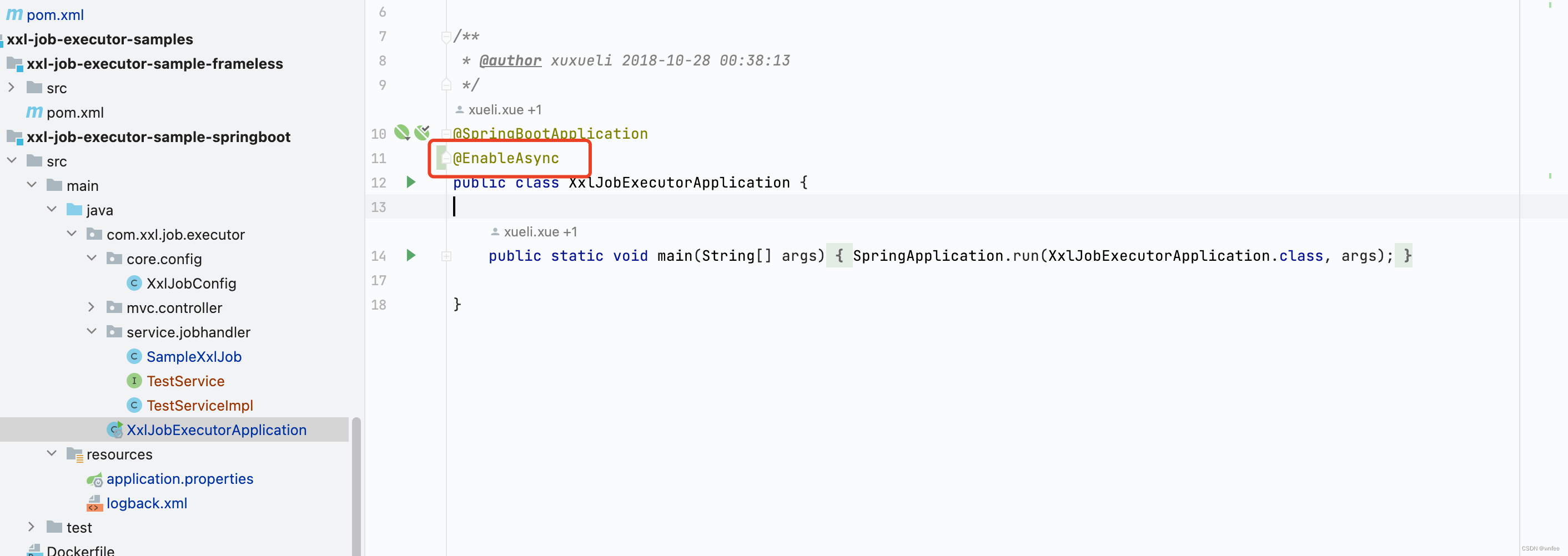1568x556 pixels.
Task: Select application.properties file
Action: pyautogui.click(x=179, y=479)
